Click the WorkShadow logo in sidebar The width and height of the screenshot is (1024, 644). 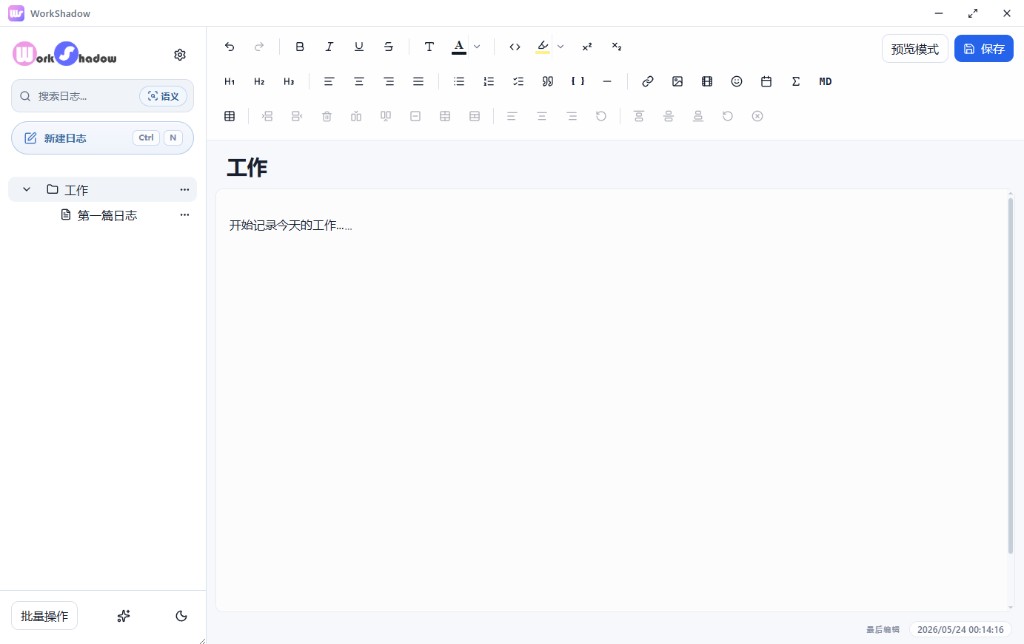pyautogui.click(x=65, y=54)
